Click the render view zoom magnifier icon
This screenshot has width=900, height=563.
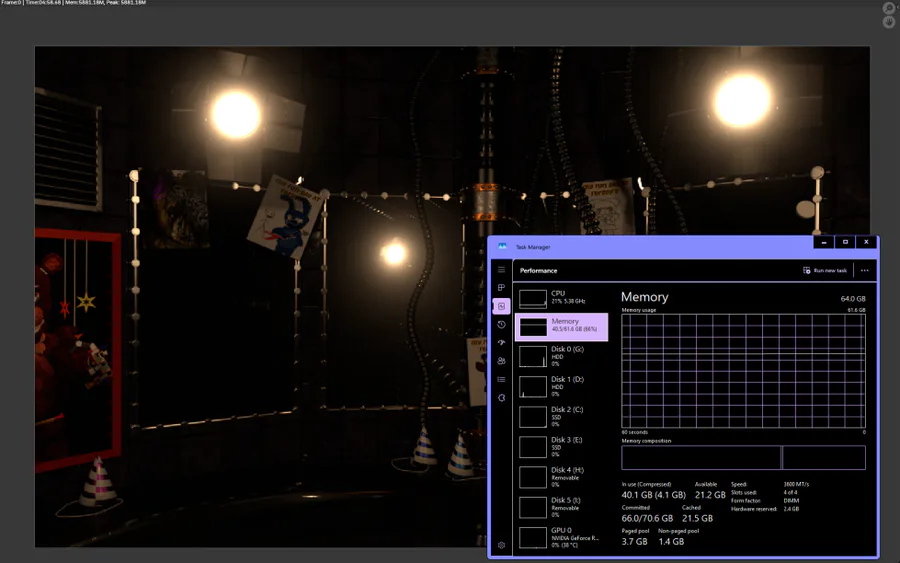click(889, 8)
